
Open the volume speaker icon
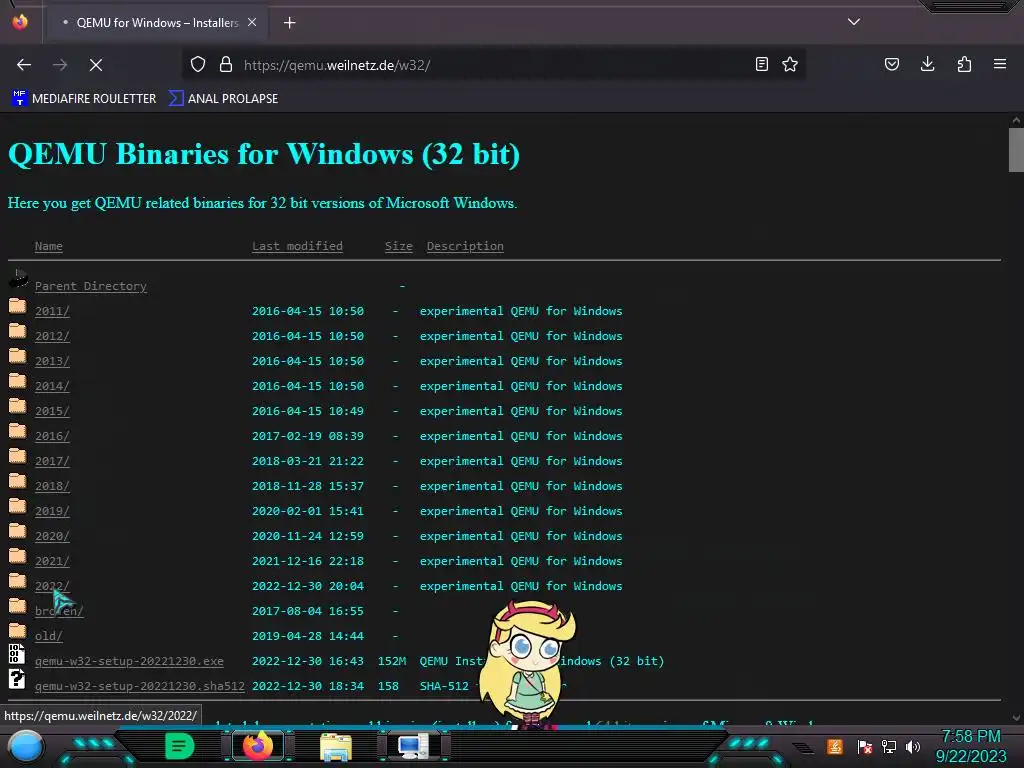click(913, 746)
